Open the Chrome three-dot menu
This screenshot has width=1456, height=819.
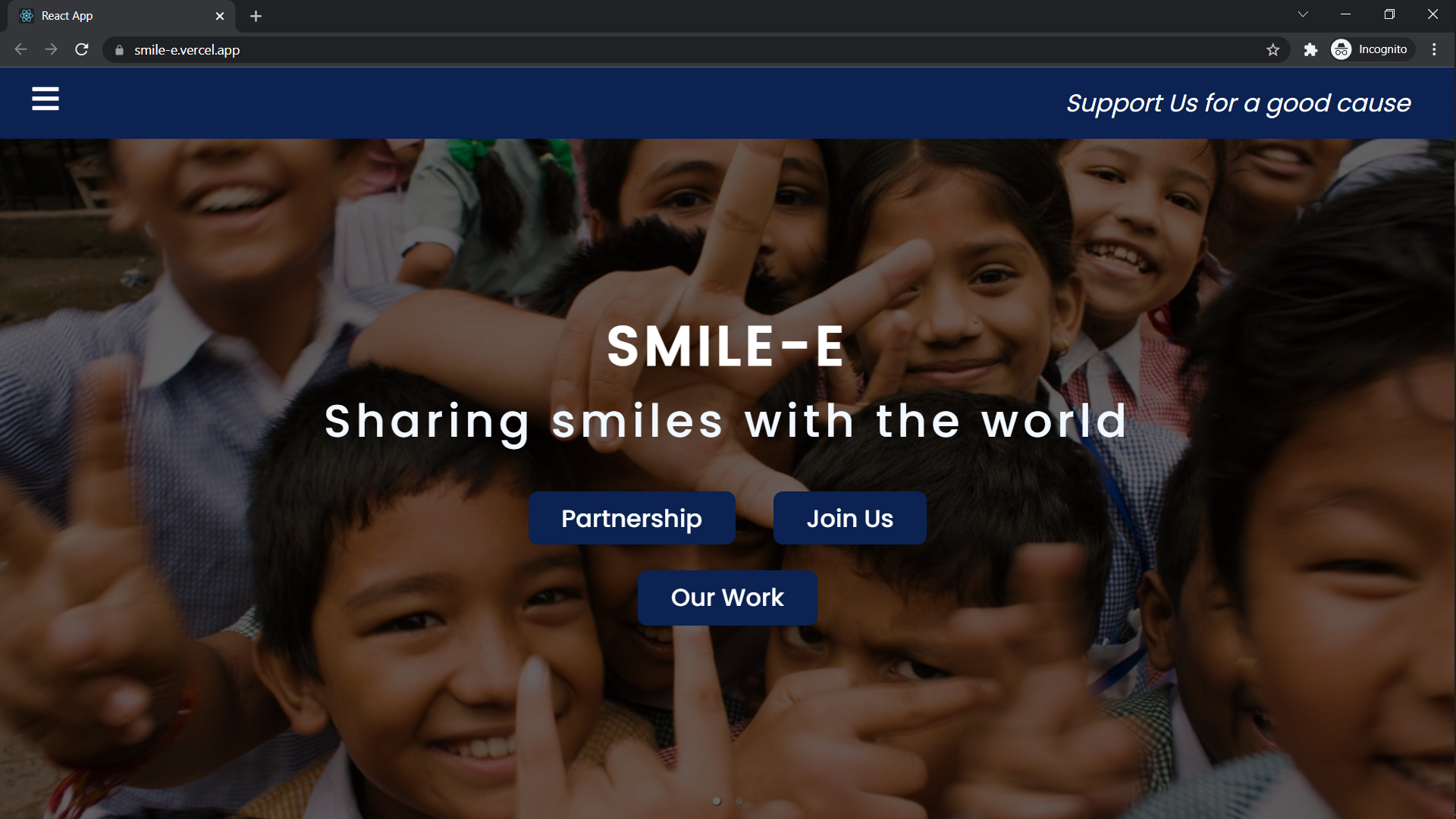click(x=1434, y=50)
